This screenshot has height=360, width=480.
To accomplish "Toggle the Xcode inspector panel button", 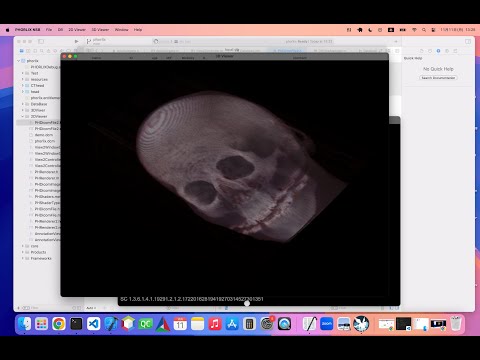I will point(468,41).
